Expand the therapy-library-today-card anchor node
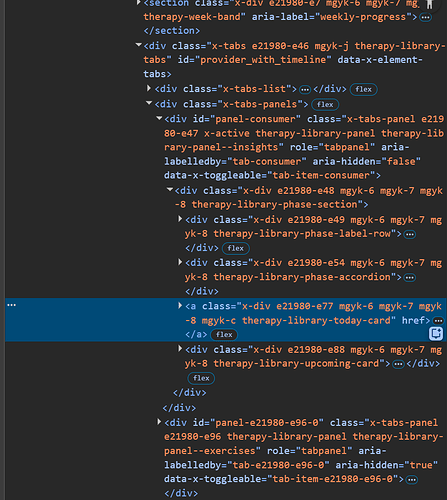447x500 pixels. [180, 306]
